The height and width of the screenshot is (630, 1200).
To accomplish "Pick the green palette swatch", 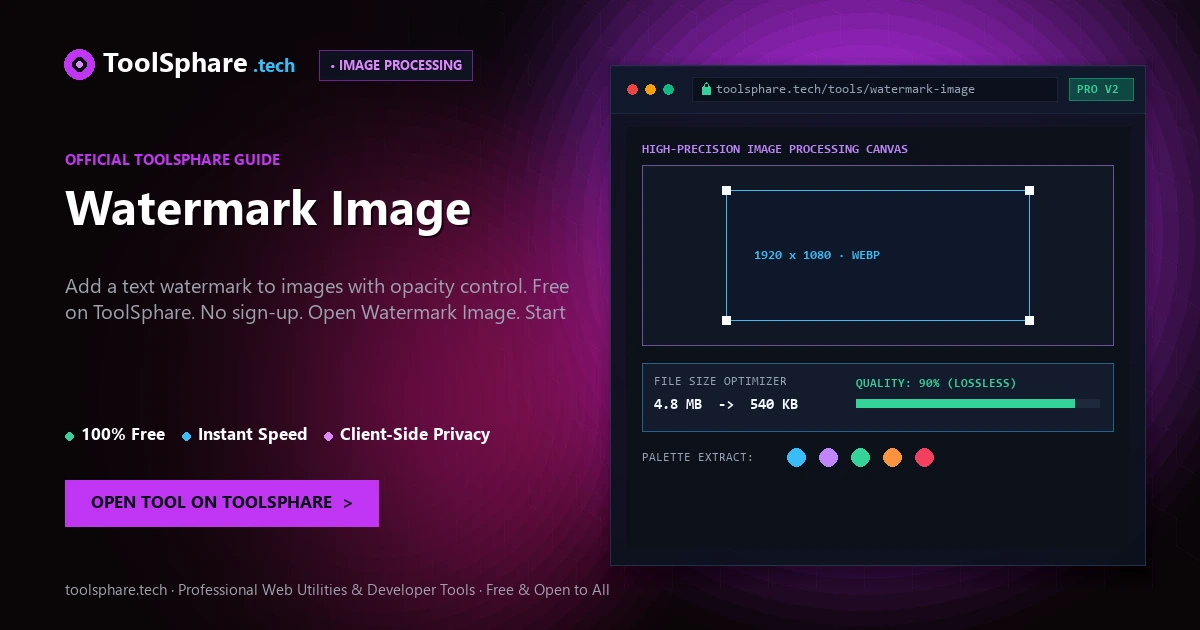I will [860, 457].
